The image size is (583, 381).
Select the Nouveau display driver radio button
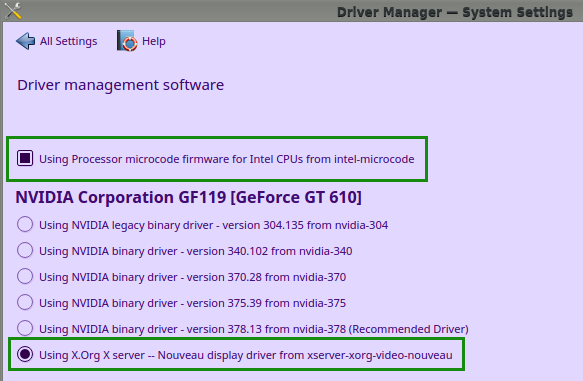[x=25, y=355]
